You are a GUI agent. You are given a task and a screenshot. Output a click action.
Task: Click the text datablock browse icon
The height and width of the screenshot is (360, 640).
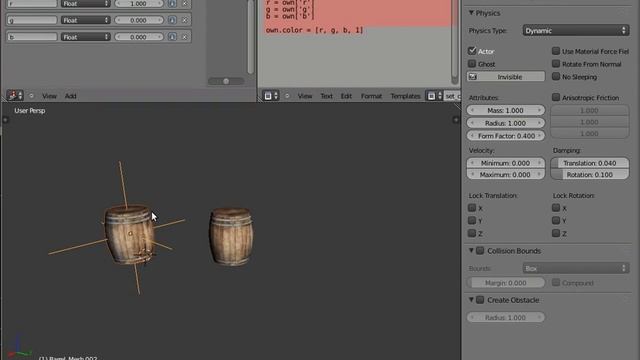[x=434, y=96]
